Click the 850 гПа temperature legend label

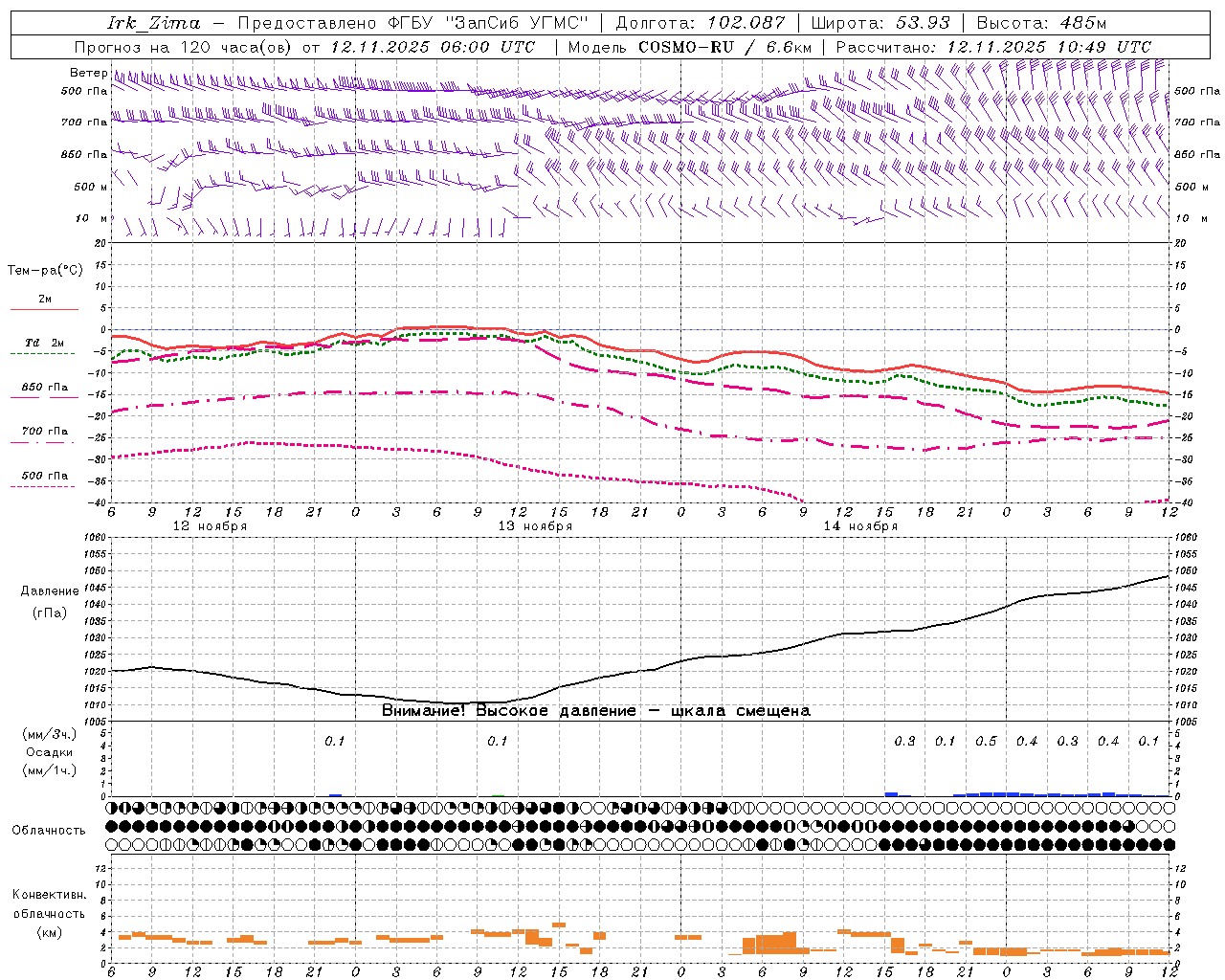pyautogui.click(x=45, y=388)
